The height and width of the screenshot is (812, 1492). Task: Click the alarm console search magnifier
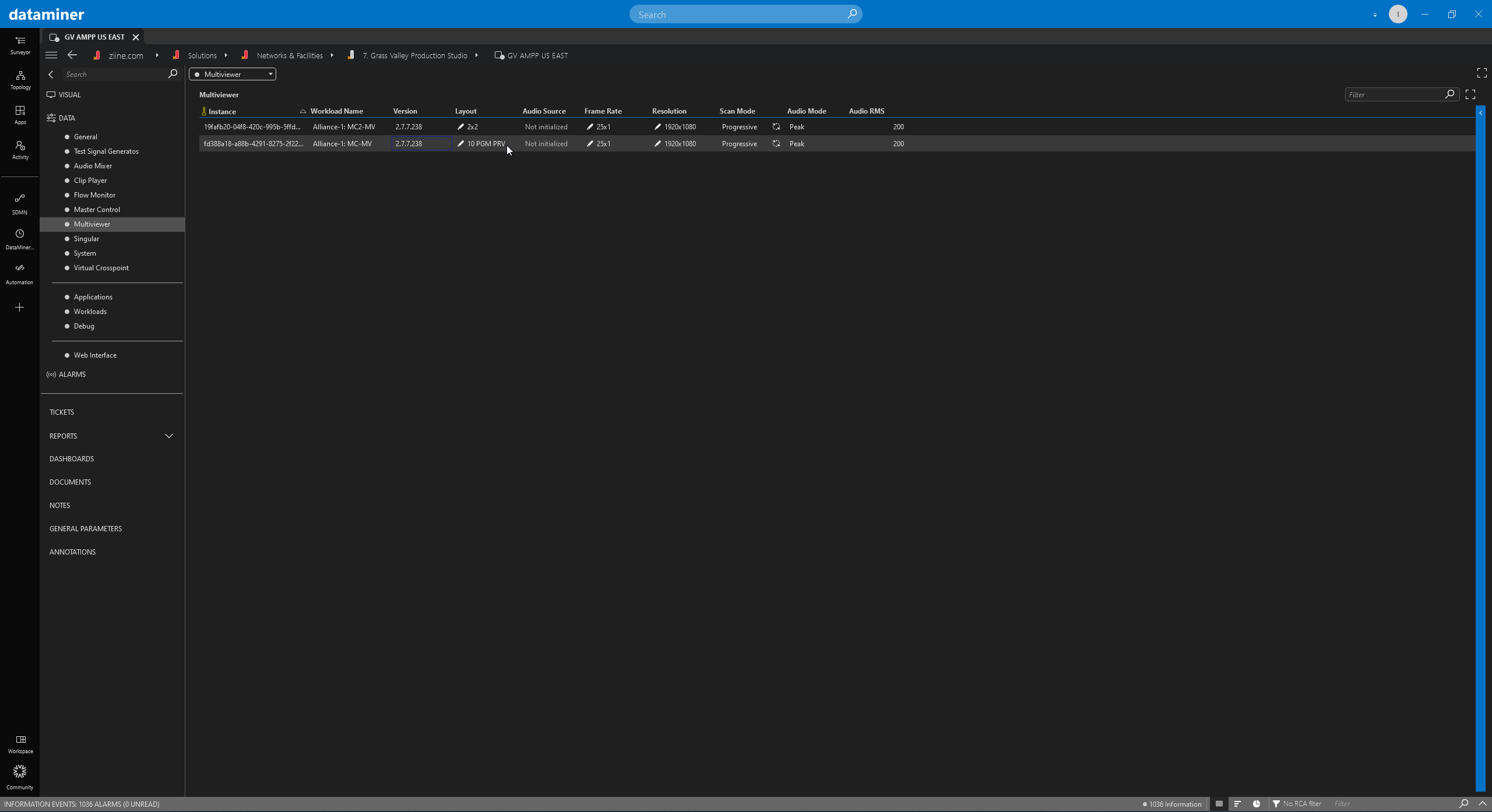point(1463,804)
